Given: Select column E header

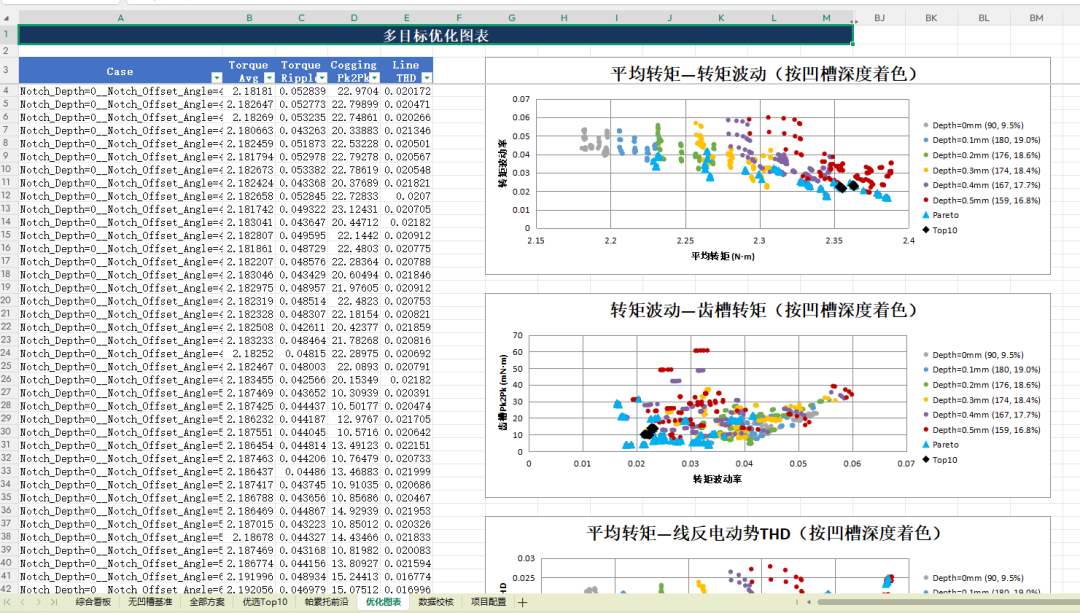Looking at the screenshot, I should pyautogui.click(x=406, y=18).
